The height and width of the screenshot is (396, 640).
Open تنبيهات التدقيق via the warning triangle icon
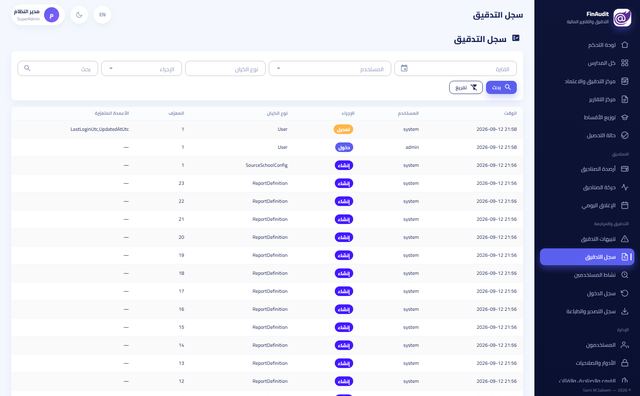pyautogui.click(x=624, y=239)
